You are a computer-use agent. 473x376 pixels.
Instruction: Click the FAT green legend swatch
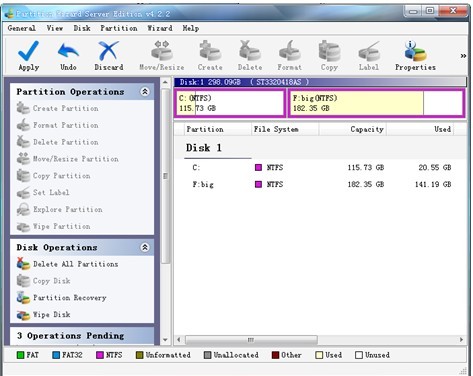tap(20, 355)
